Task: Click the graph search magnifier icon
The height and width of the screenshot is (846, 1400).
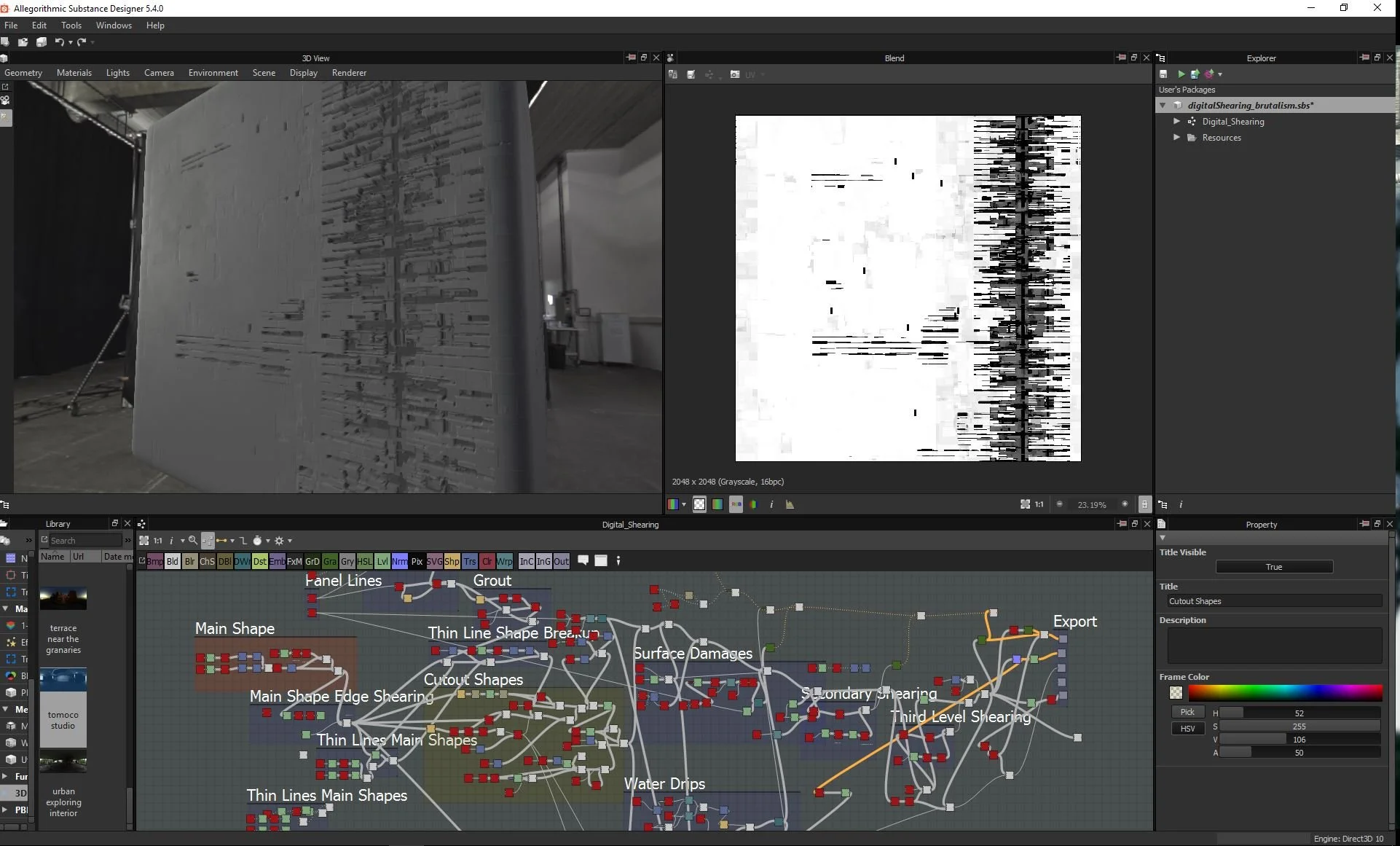Action: tap(193, 541)
